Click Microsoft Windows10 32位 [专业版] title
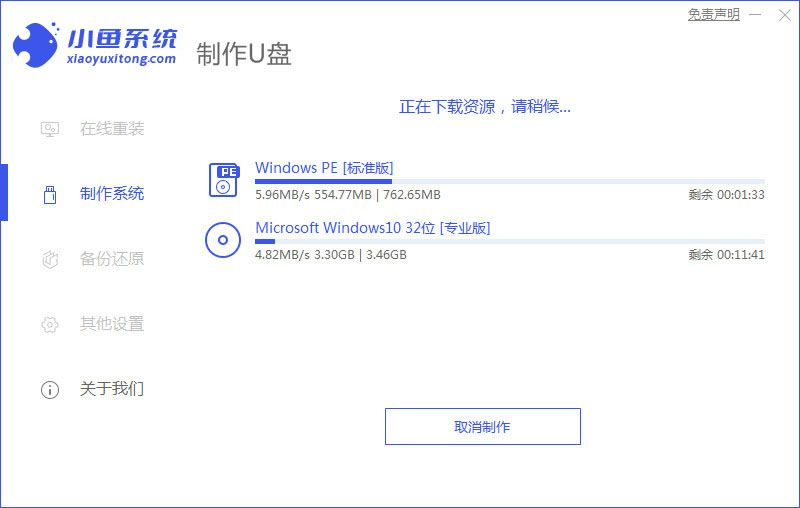The width and height of the screenshot is (800, 508). click(372, 228)
